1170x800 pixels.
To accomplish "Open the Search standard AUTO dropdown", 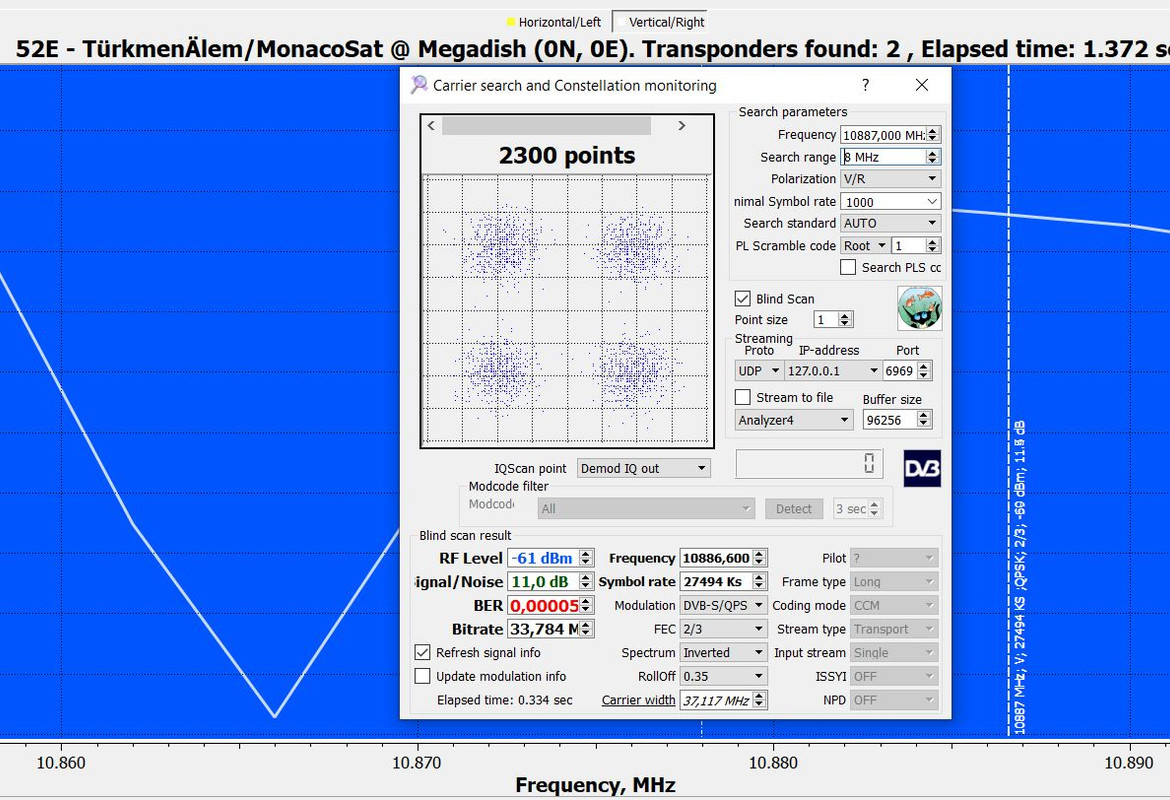I will tap(890, 223).
